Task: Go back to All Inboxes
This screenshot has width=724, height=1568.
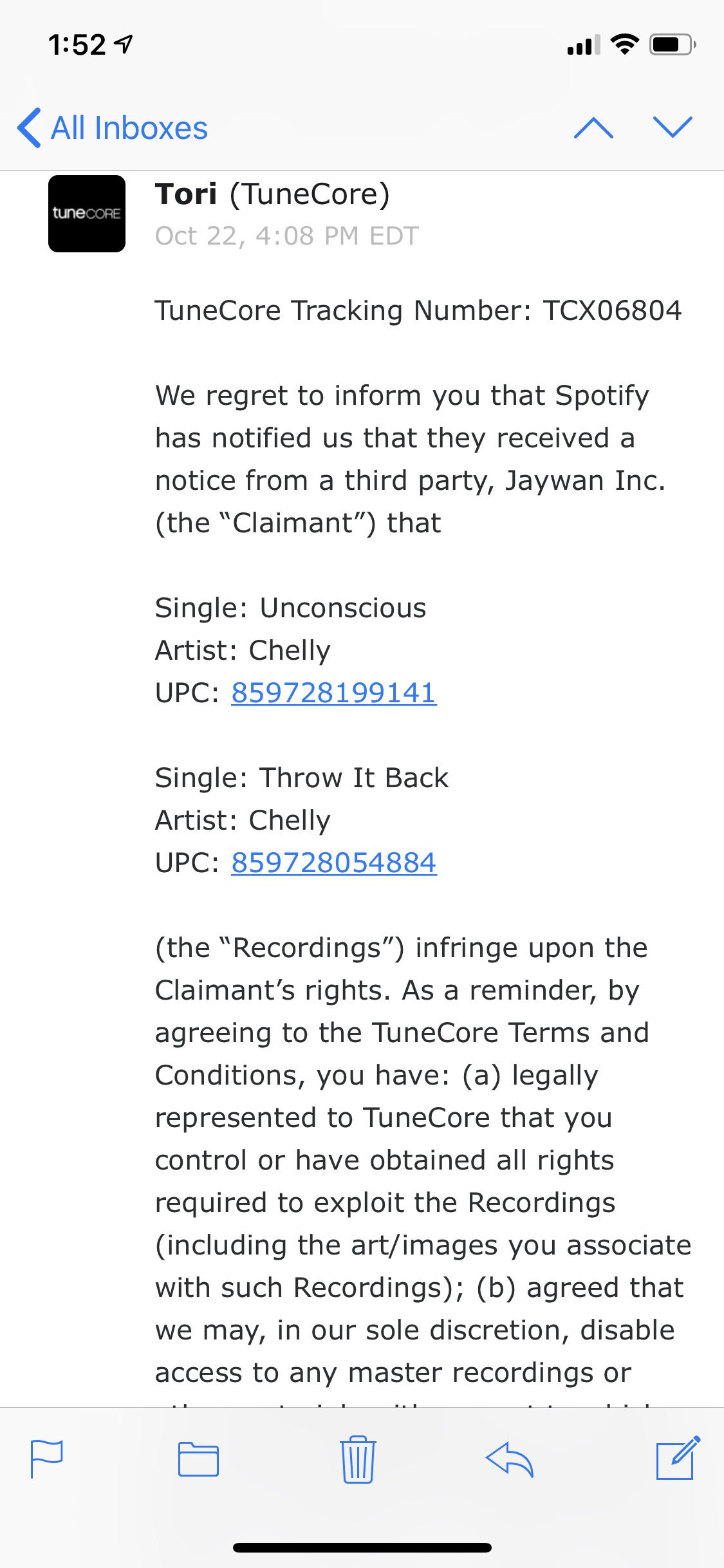Action: [113, 127]
